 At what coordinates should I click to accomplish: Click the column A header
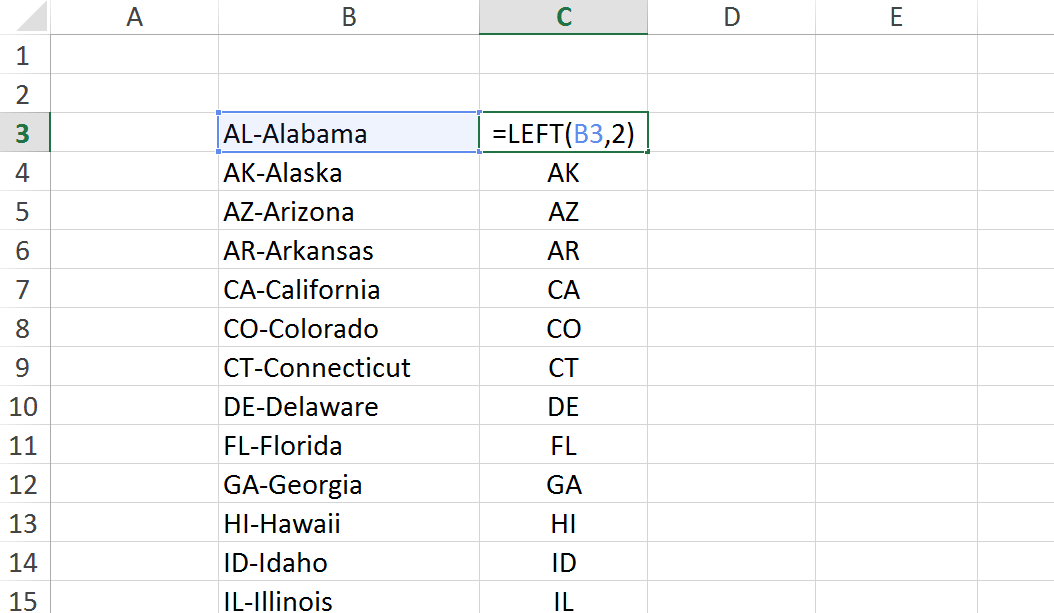pos(134,17)
